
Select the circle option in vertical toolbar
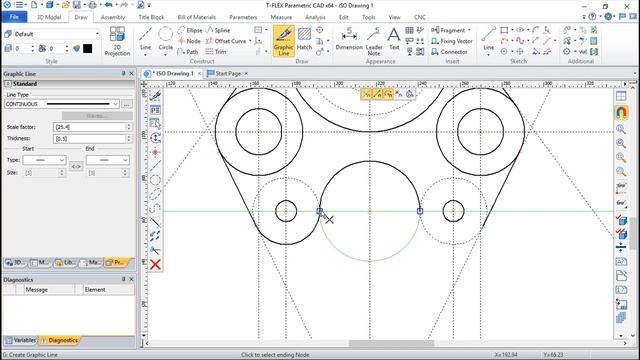[155, 180]
